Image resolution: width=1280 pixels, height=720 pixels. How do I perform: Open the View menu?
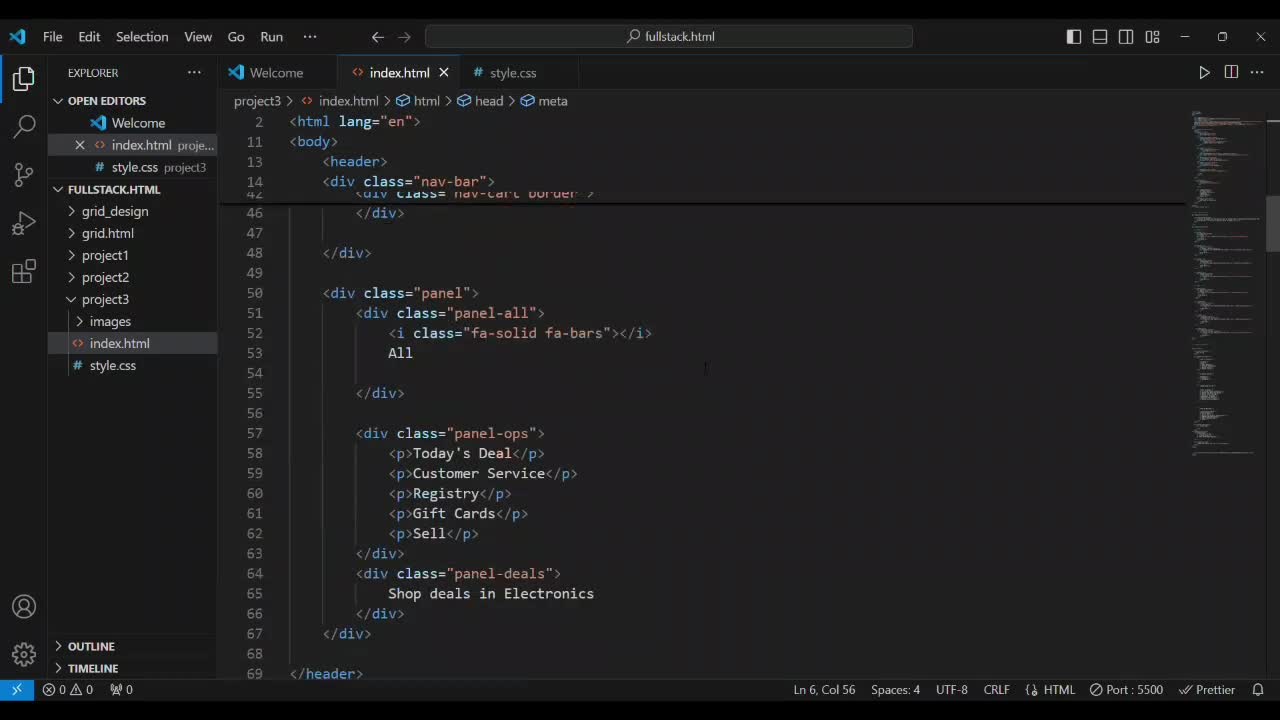[198, 37]
